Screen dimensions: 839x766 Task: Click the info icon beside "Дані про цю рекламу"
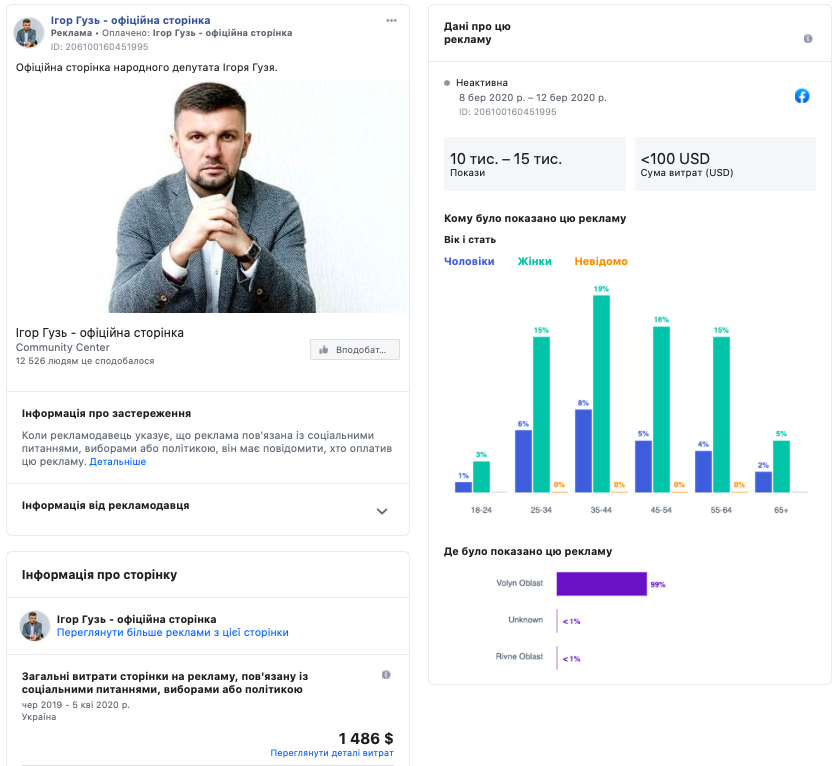click(x=808, y=38)
